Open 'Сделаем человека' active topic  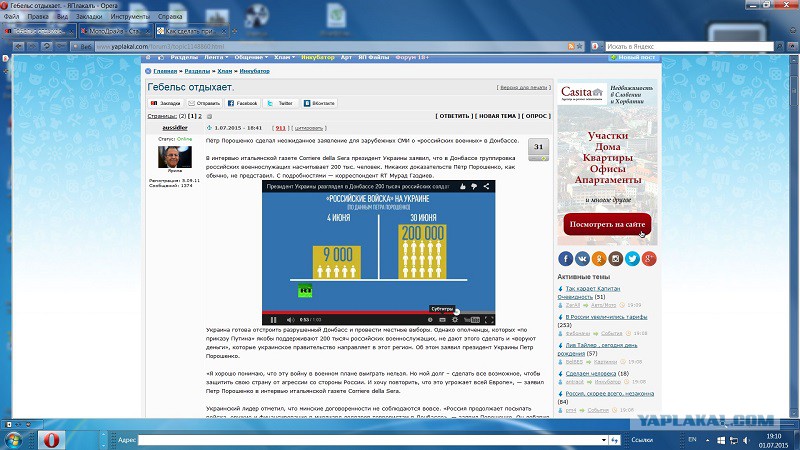pos(590,373)
